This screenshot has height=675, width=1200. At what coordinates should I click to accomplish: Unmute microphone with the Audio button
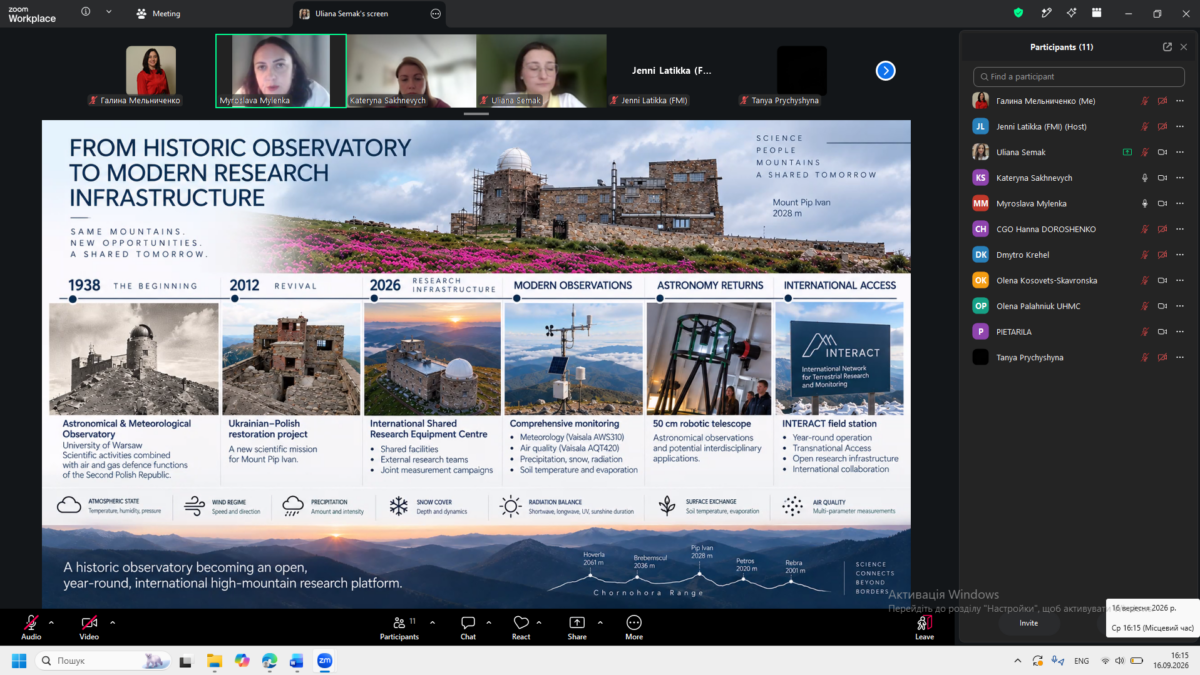[31, 627]
